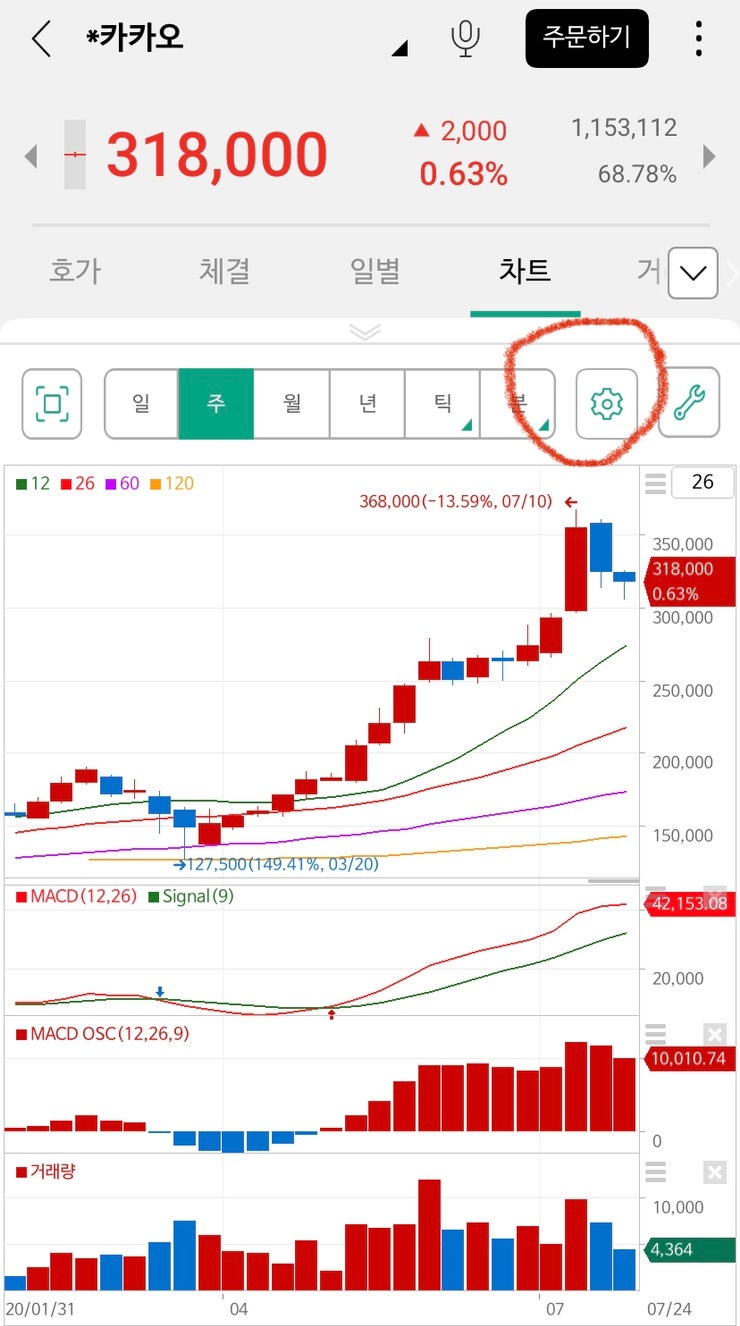The width and height of the screenshot is (740, 1326).
Task: Select the 주 weekly period
Action: pos(216,404)
